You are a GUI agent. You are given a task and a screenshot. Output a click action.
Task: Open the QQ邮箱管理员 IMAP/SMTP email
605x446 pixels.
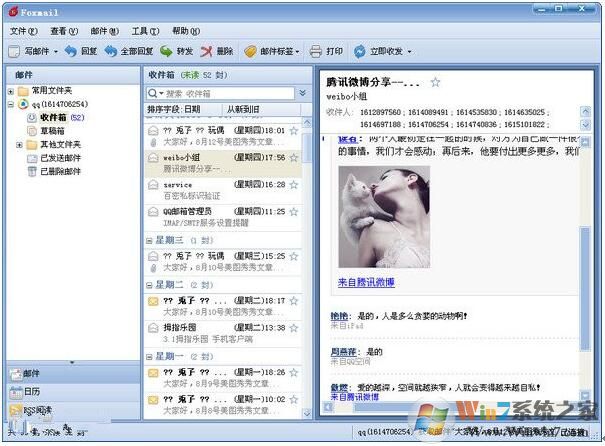223,217
